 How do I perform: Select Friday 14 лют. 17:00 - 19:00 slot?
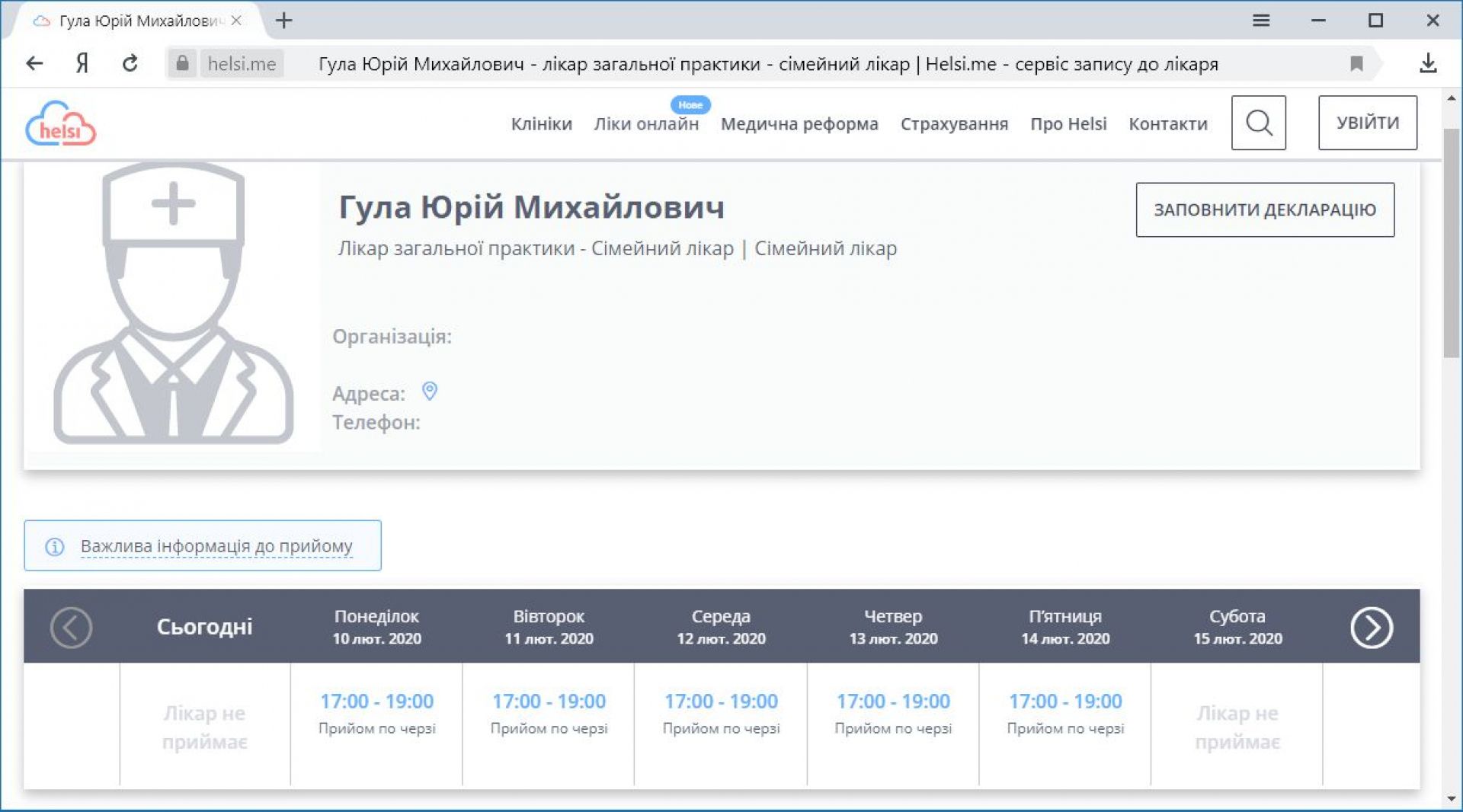pyautogui.click(x=1065, y=701)
